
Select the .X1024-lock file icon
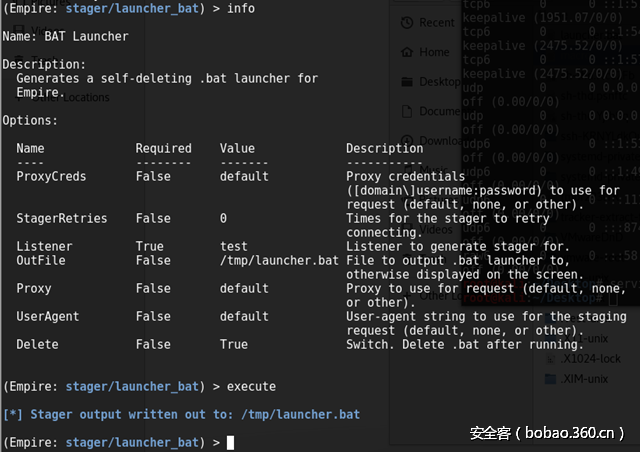[x=549, y=358]
